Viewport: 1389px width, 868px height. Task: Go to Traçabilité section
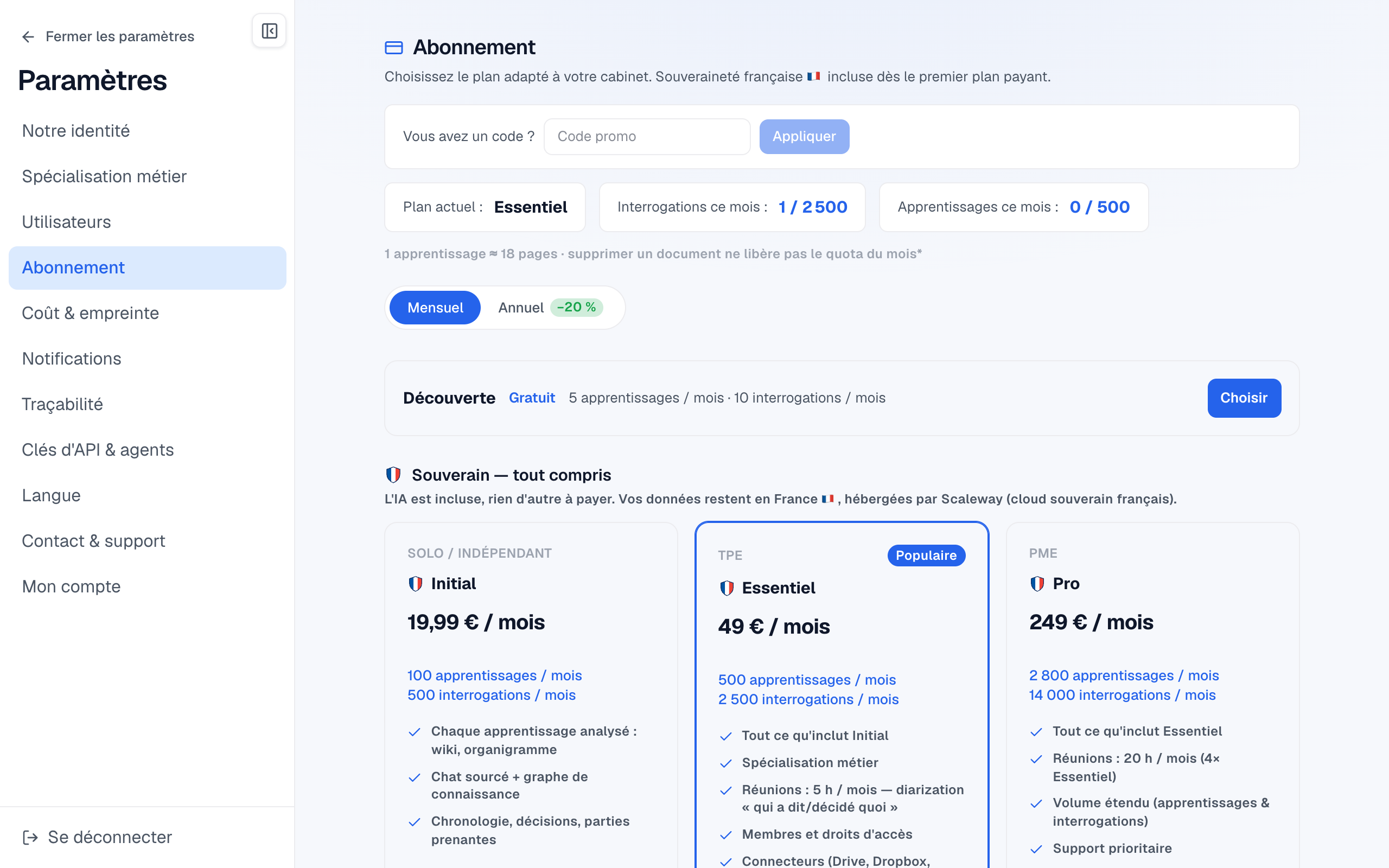pyautogui.click(x=148, y=405)
